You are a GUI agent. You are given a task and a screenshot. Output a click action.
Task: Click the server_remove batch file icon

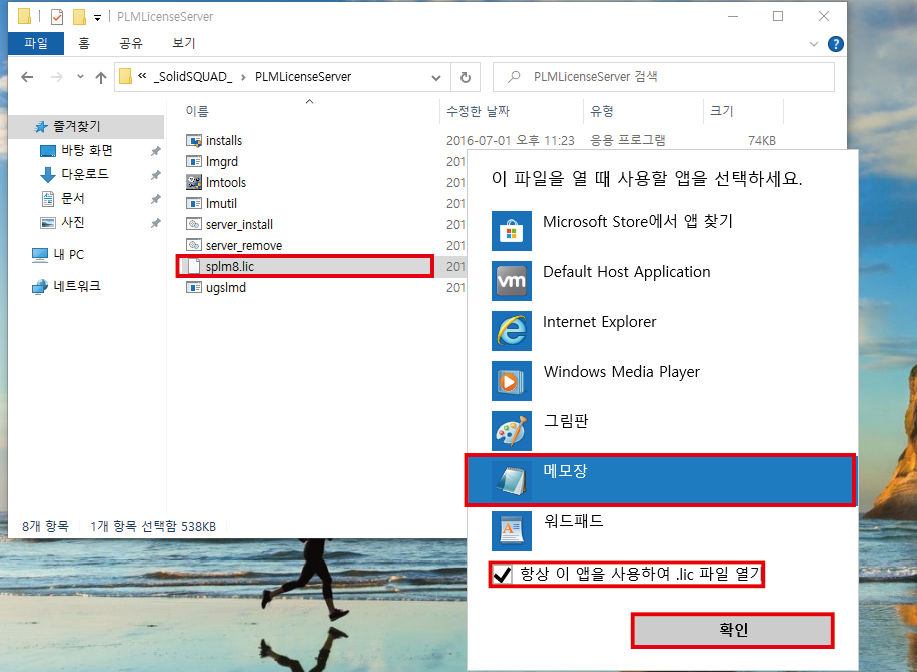coord(194,246)
